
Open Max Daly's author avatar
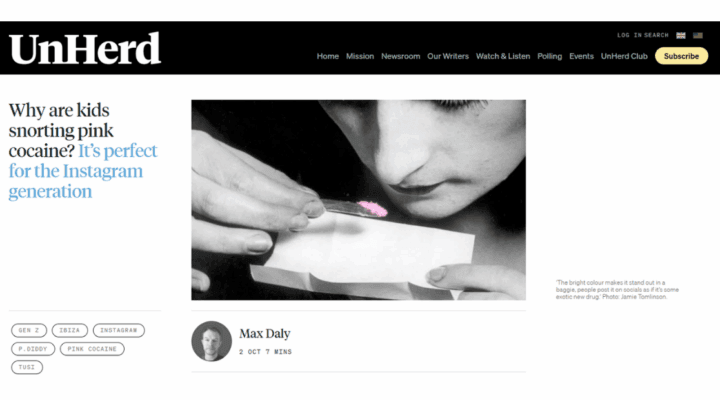211,341
